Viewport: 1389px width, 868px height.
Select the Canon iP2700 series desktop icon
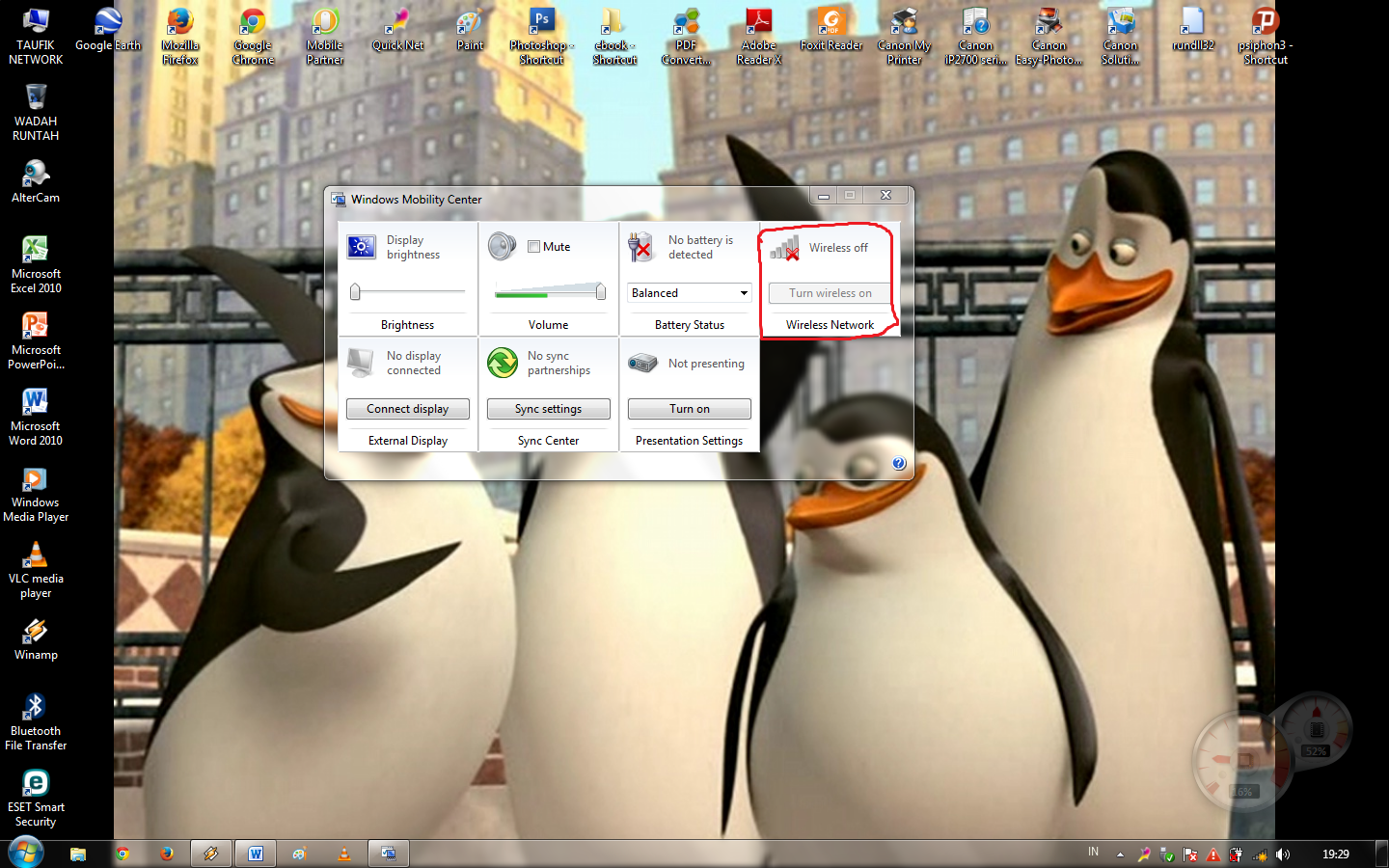point(976,37)
